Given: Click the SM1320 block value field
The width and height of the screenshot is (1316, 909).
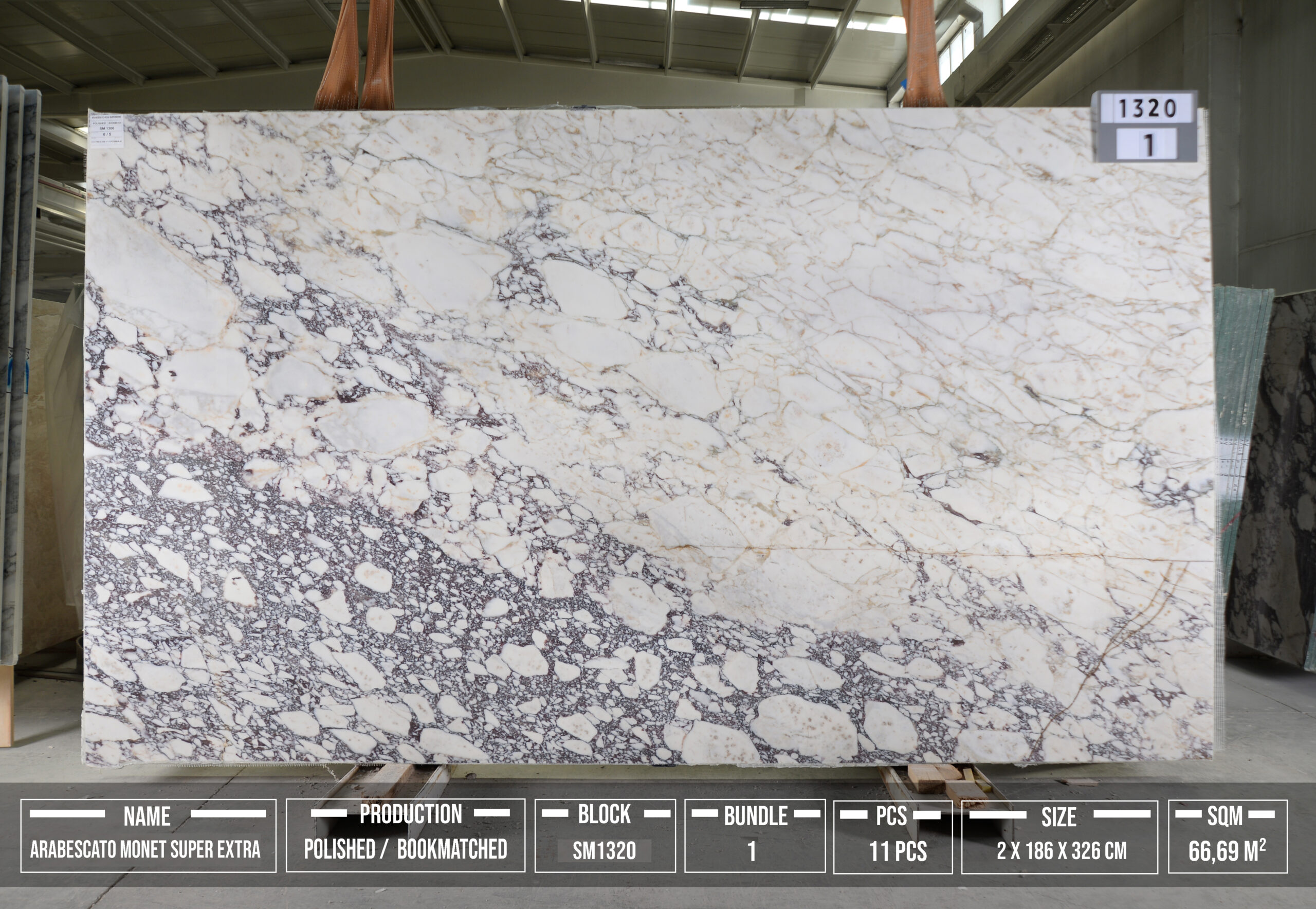Looking at the screenshot, I should pos(604,851).
